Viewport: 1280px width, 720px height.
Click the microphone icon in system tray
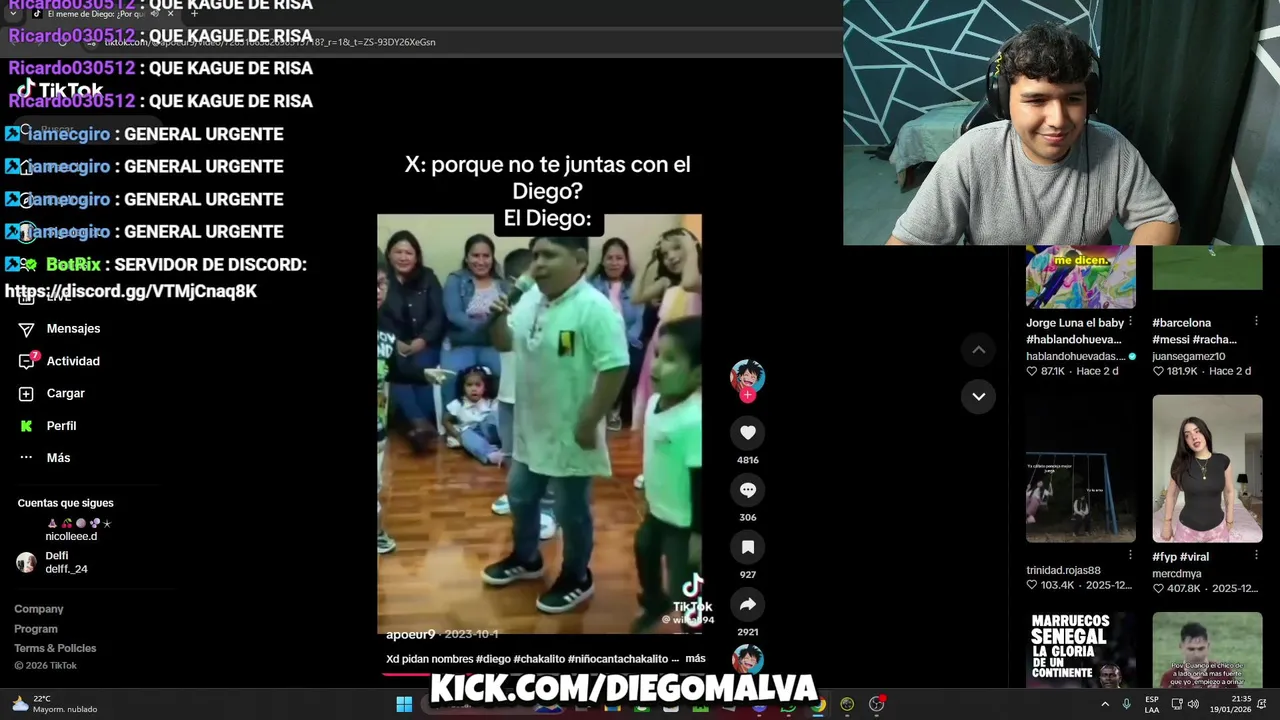1127,704
